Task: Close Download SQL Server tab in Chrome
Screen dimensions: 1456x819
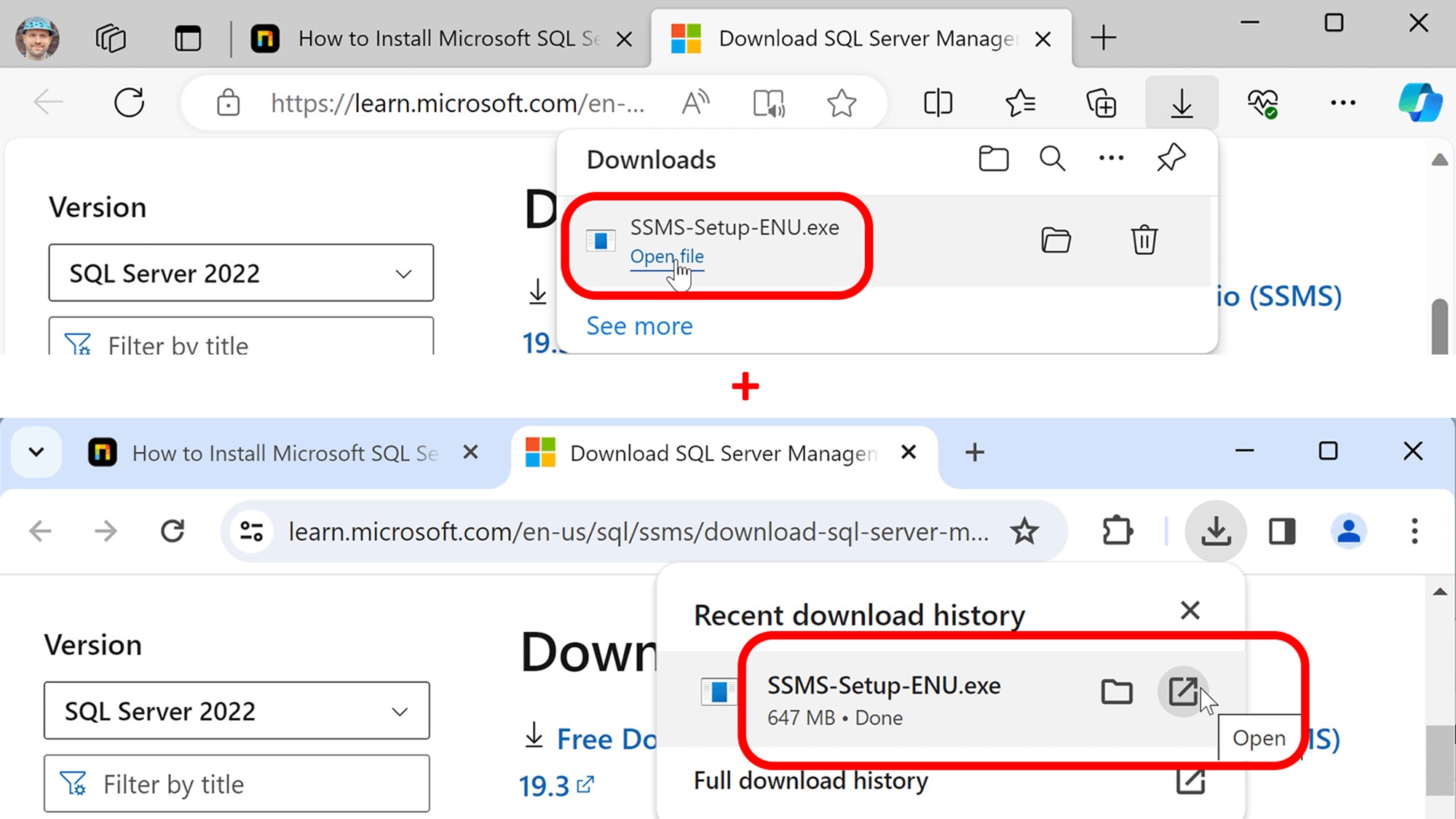Action: pos(909,452)
